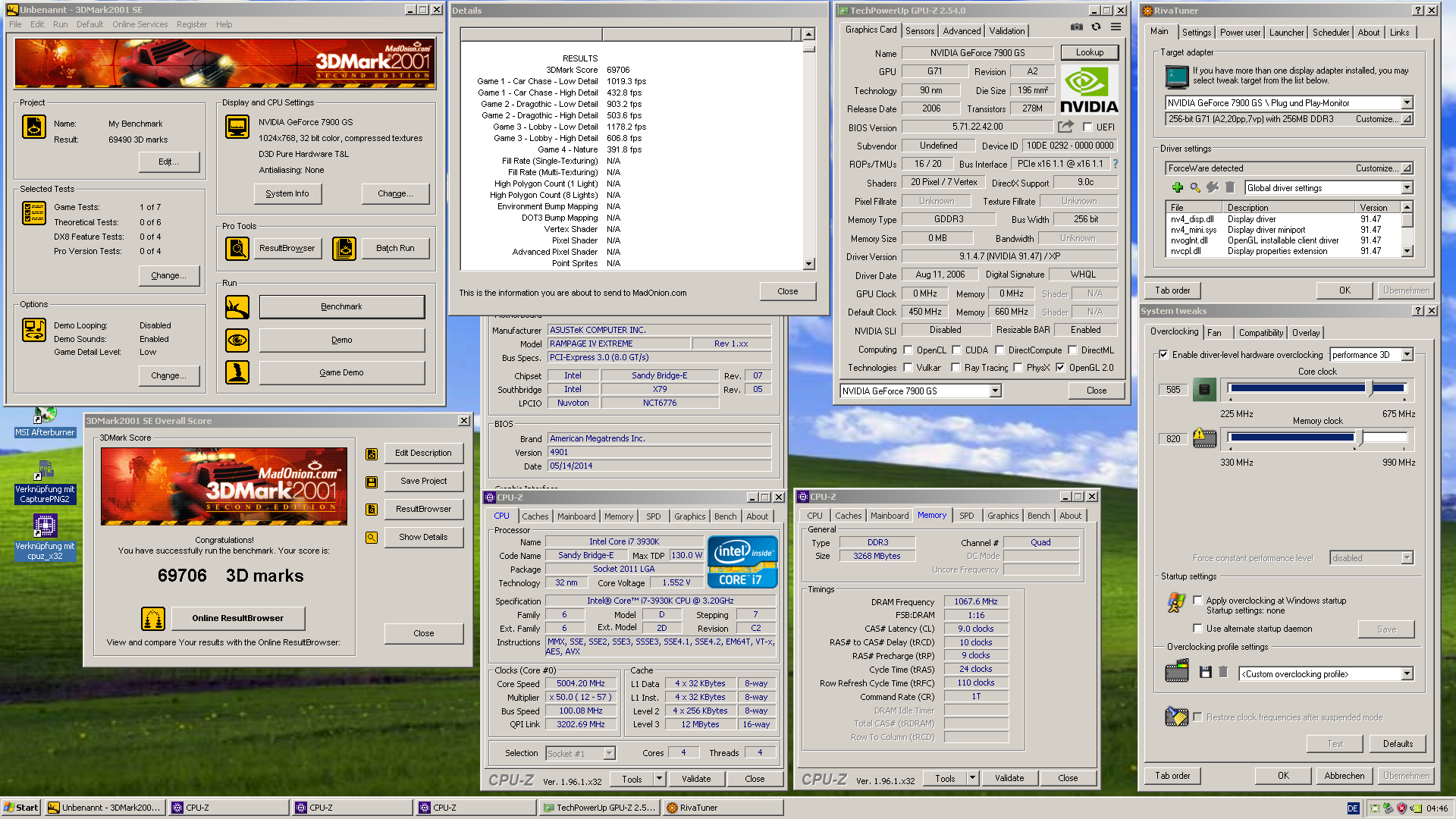Open target adapter dropdown in RivaTuner
This screenshot has height=819, width=1456.
click(x=1407, y=102)
